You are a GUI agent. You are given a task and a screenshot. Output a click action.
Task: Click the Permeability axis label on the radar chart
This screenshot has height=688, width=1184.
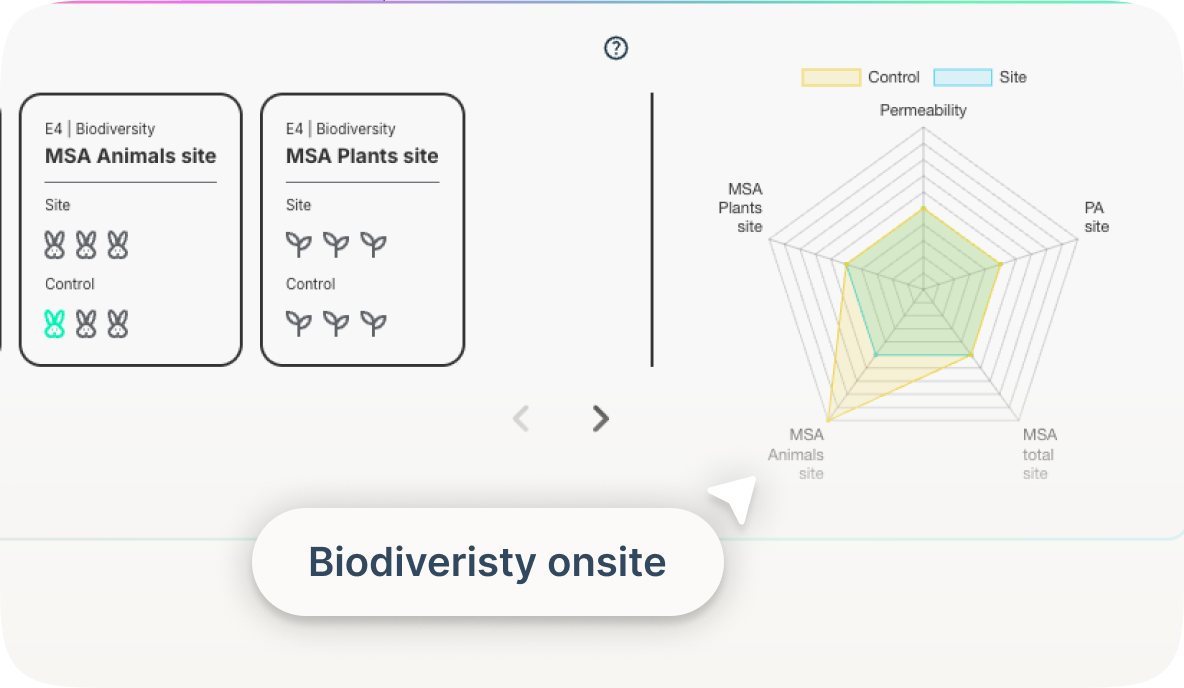(923, 110)
